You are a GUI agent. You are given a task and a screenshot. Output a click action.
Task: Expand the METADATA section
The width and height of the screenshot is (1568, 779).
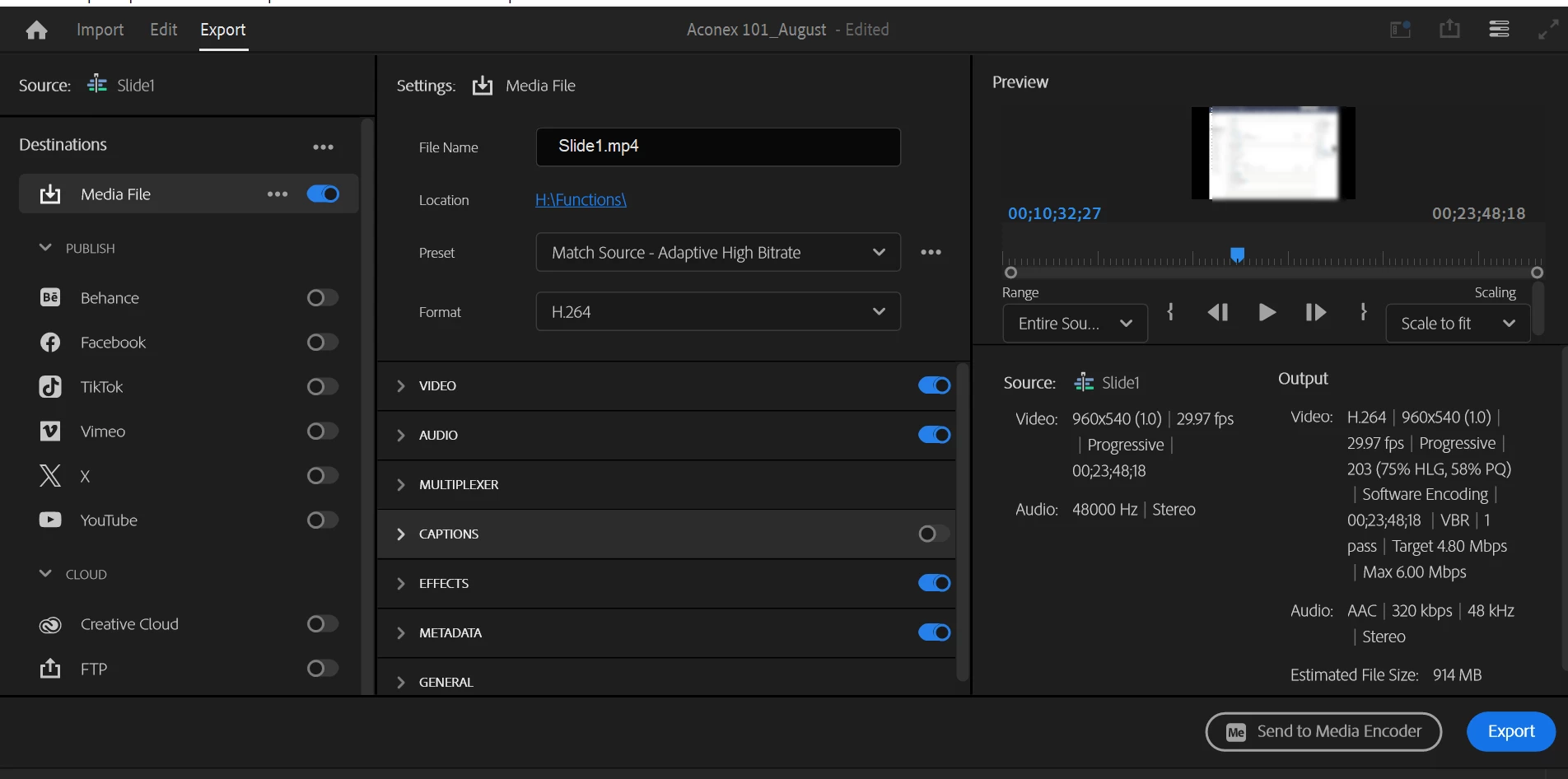(x=401, y=632)
